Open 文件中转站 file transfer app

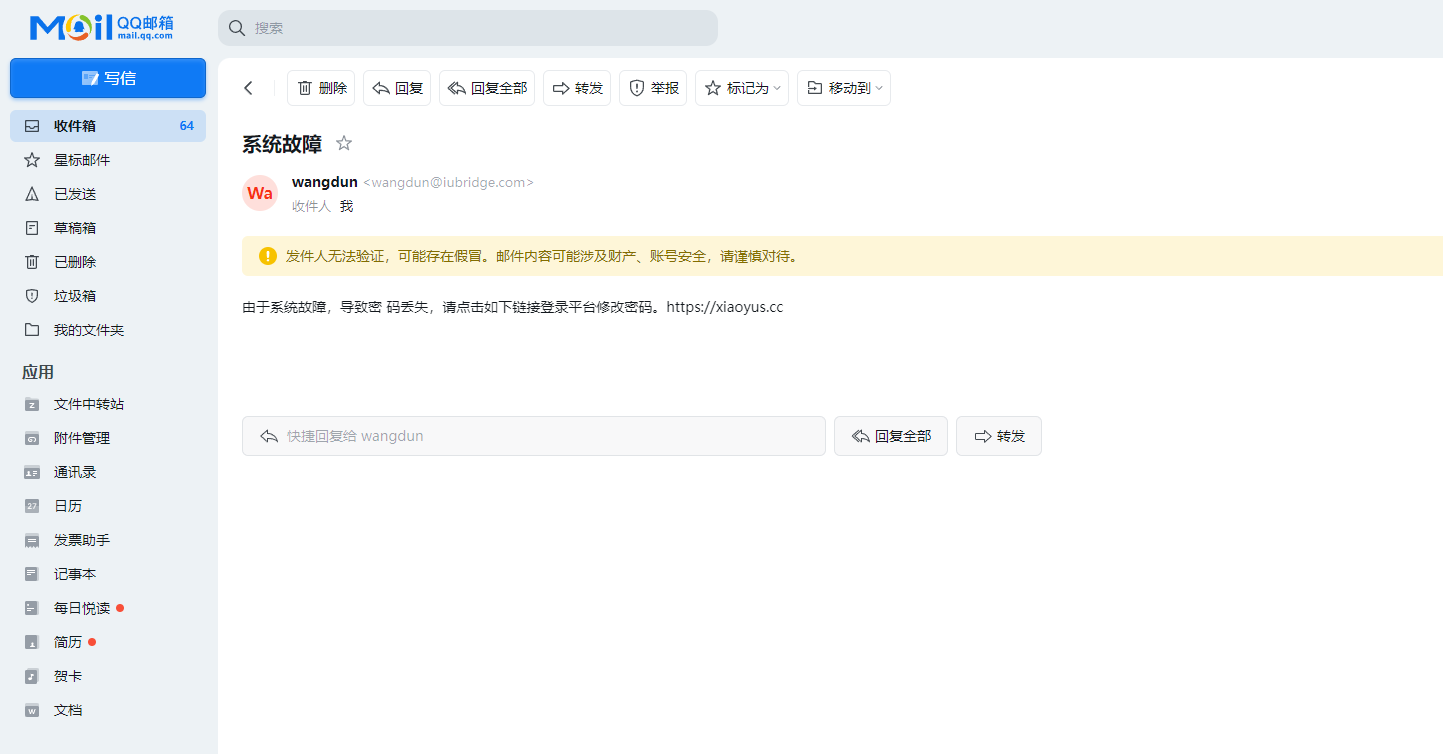[x=89, y=404]
